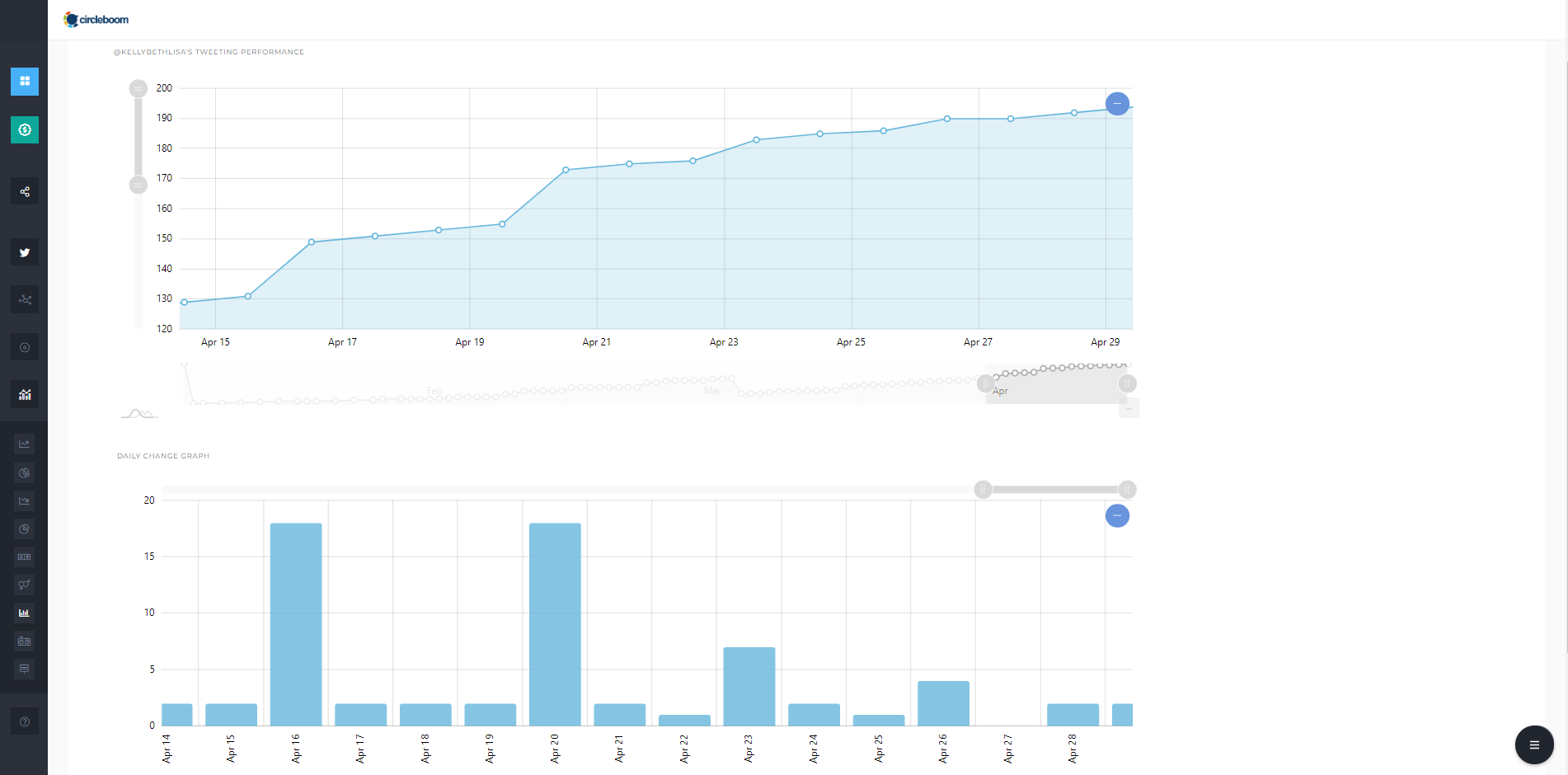Click the green dollar badge icon
This screenshot has height=775, width=1568.
25,129
